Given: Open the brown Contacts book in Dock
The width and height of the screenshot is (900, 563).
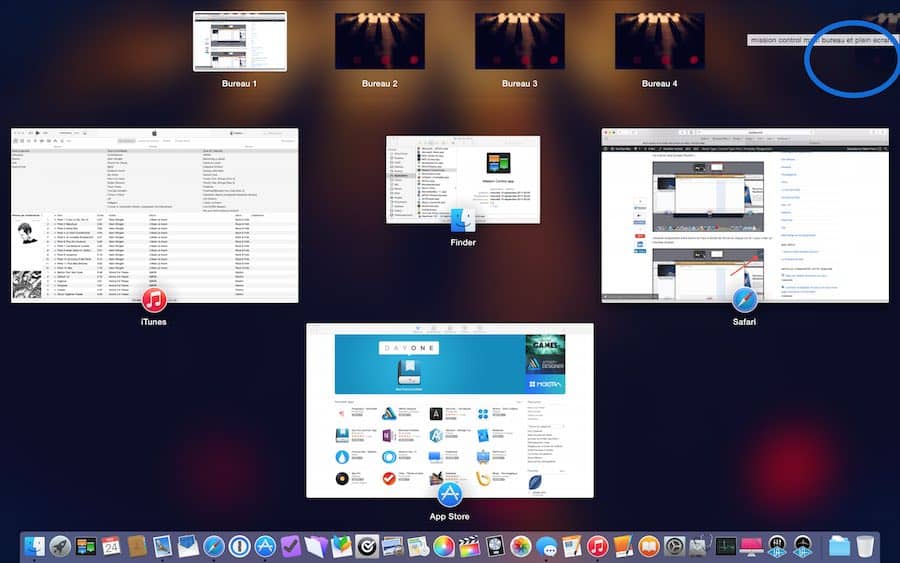Looking at the screenshot, I should click(x=137, y=546).
